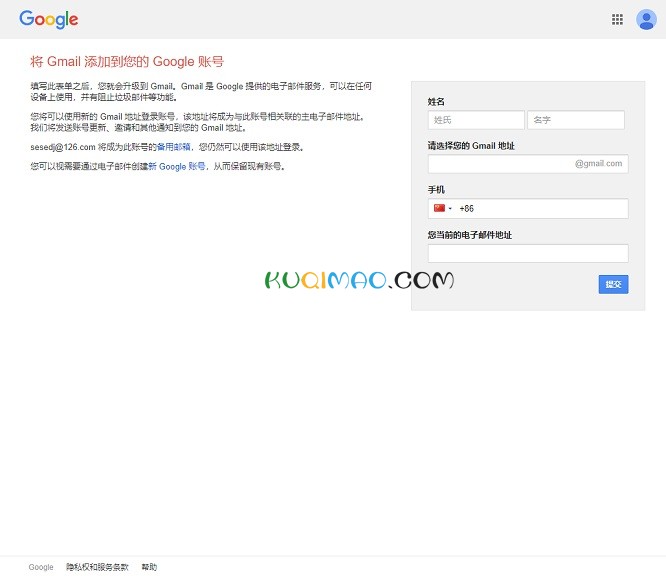This screenshot has height=579, width=666.
Task: Open 隐私权和服务条款 footer link
Action: click(x=97, y=567)
